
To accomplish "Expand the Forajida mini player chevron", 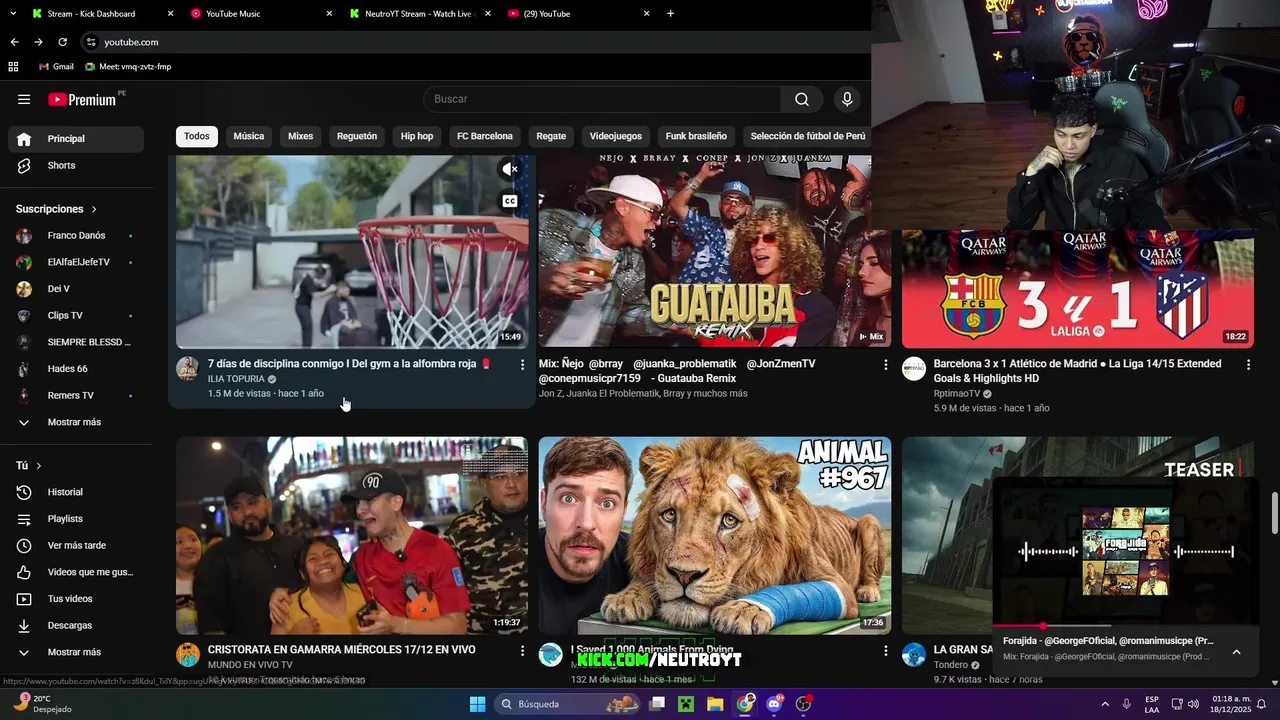I will click(x=1236, y=652).
